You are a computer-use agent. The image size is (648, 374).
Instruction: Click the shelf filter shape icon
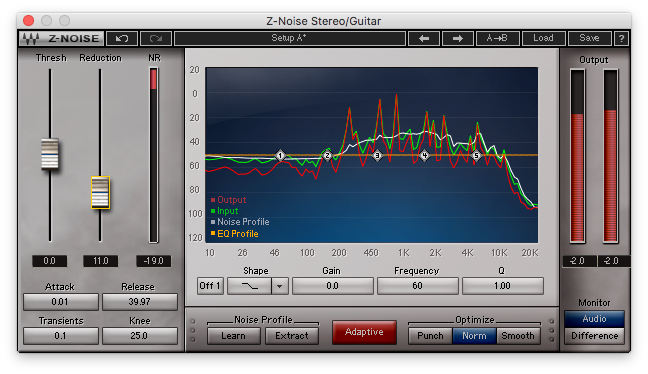pyautogui.click(x=250, y=286)
